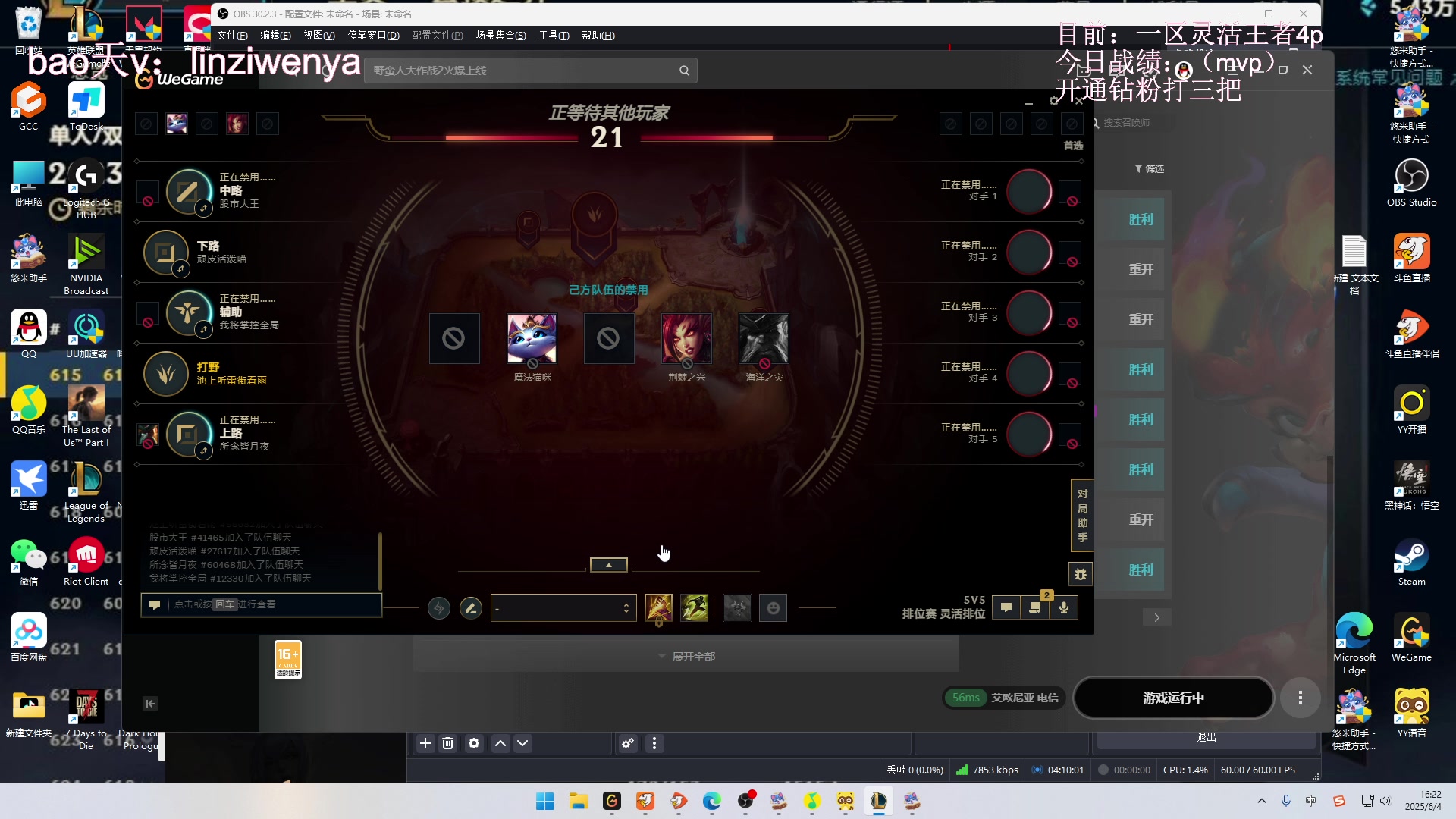1456x819 pixels.
Task: Click the 打野 jungle role icon
Action: [166, 374]
